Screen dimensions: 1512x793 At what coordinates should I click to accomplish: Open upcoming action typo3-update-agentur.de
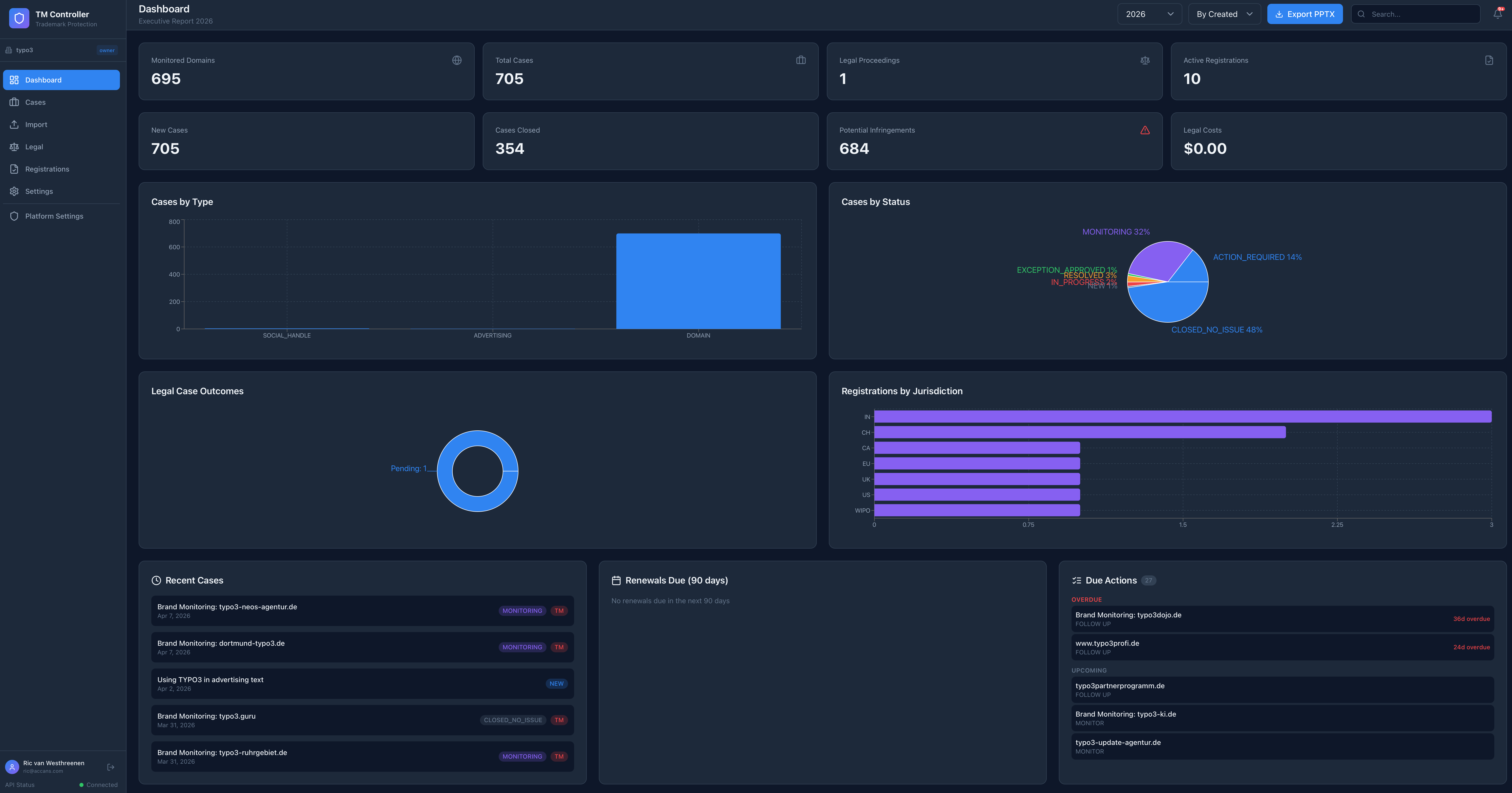[x=1283, y=747]
